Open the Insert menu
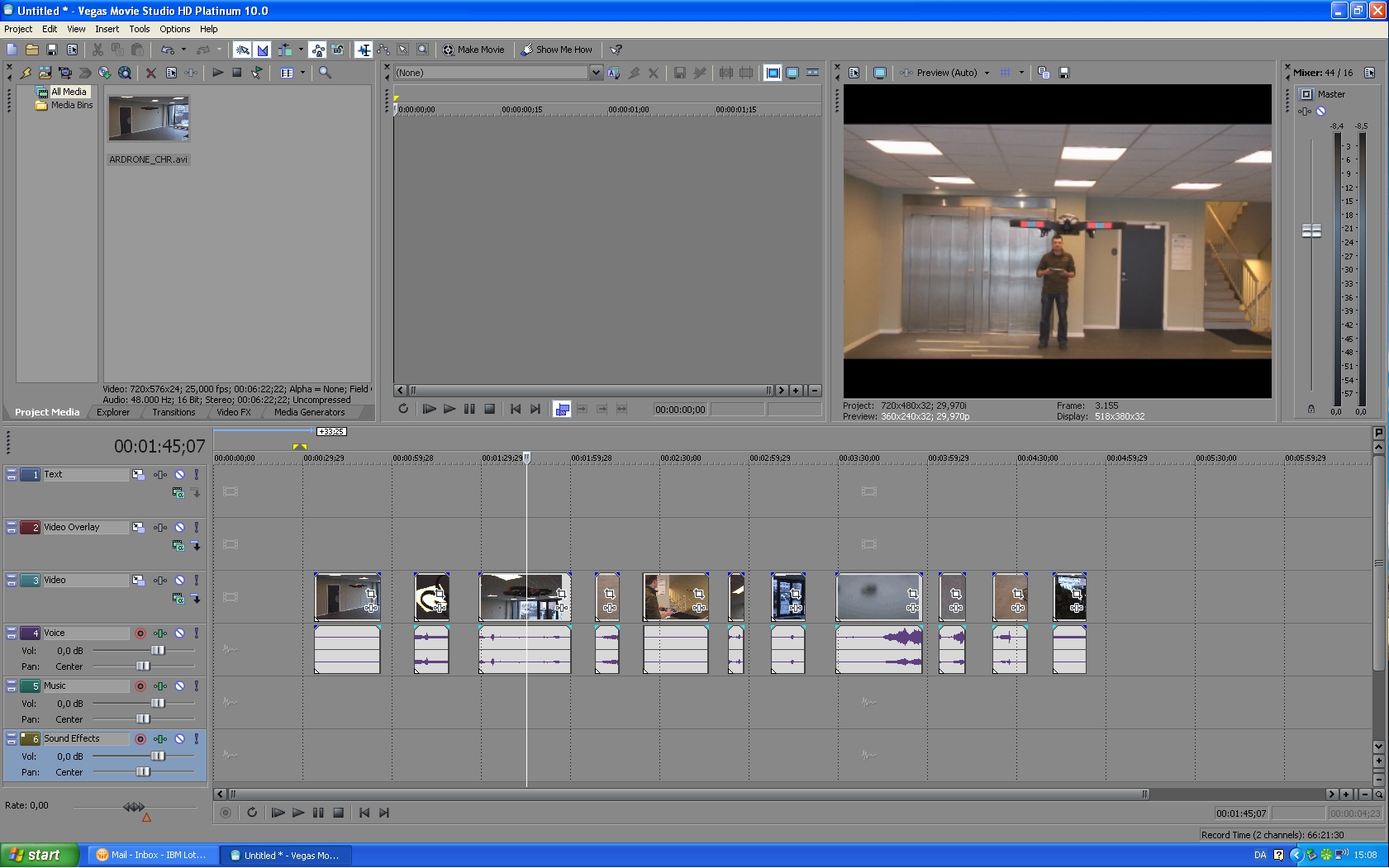Image resolution: width=1389 pixels, height=868 pixels. [x=107, y=29]
